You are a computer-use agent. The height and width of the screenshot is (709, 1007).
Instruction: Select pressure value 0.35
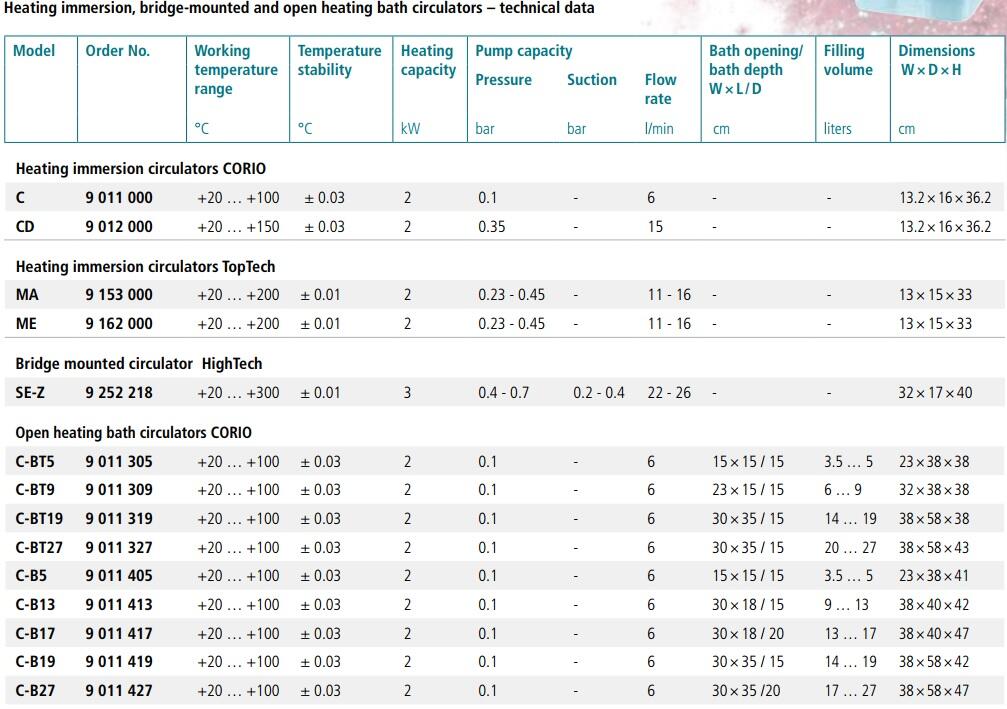491,227
